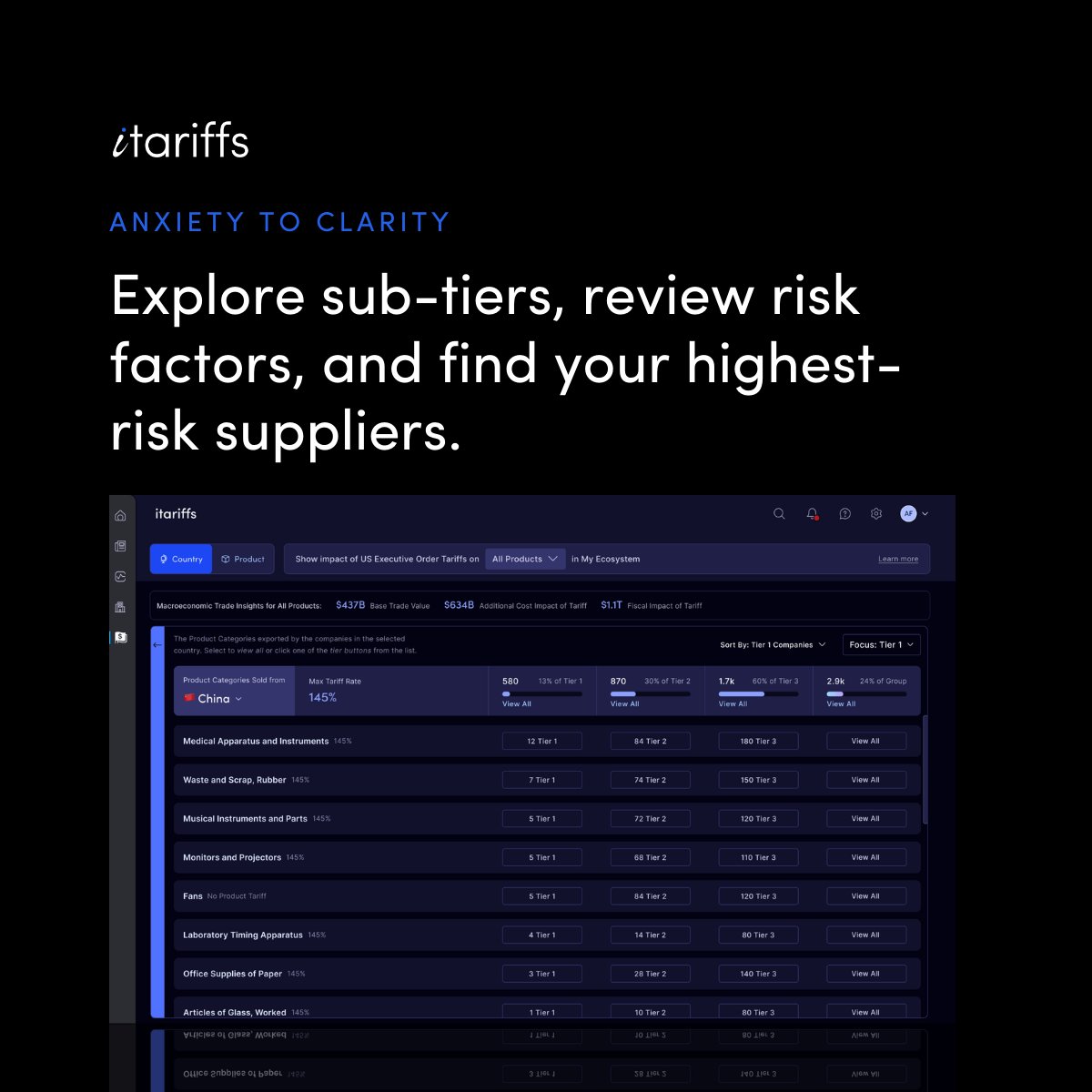The width and height of the screenshot is (1092, 1092).
Task: Open the All Products dropdown
Action: [525, 559]
